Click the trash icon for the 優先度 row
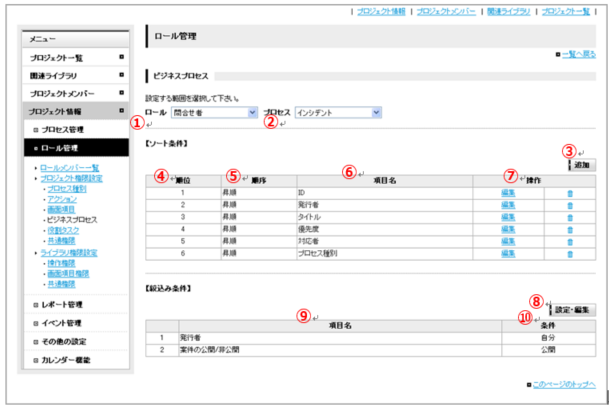This screenshot has width=609, height=411. [570, 230]
